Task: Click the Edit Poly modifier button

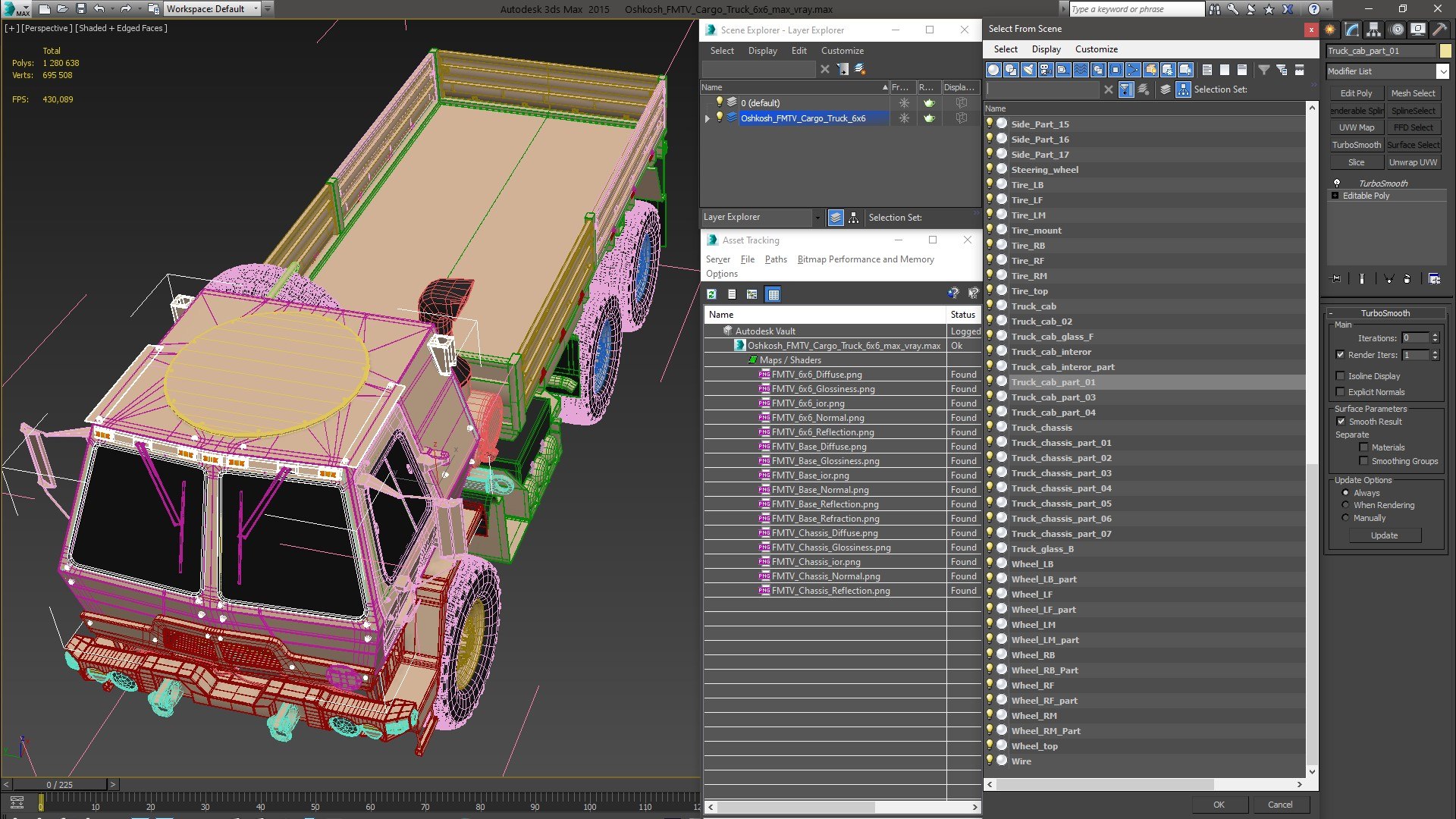Action: (1356, 93)
